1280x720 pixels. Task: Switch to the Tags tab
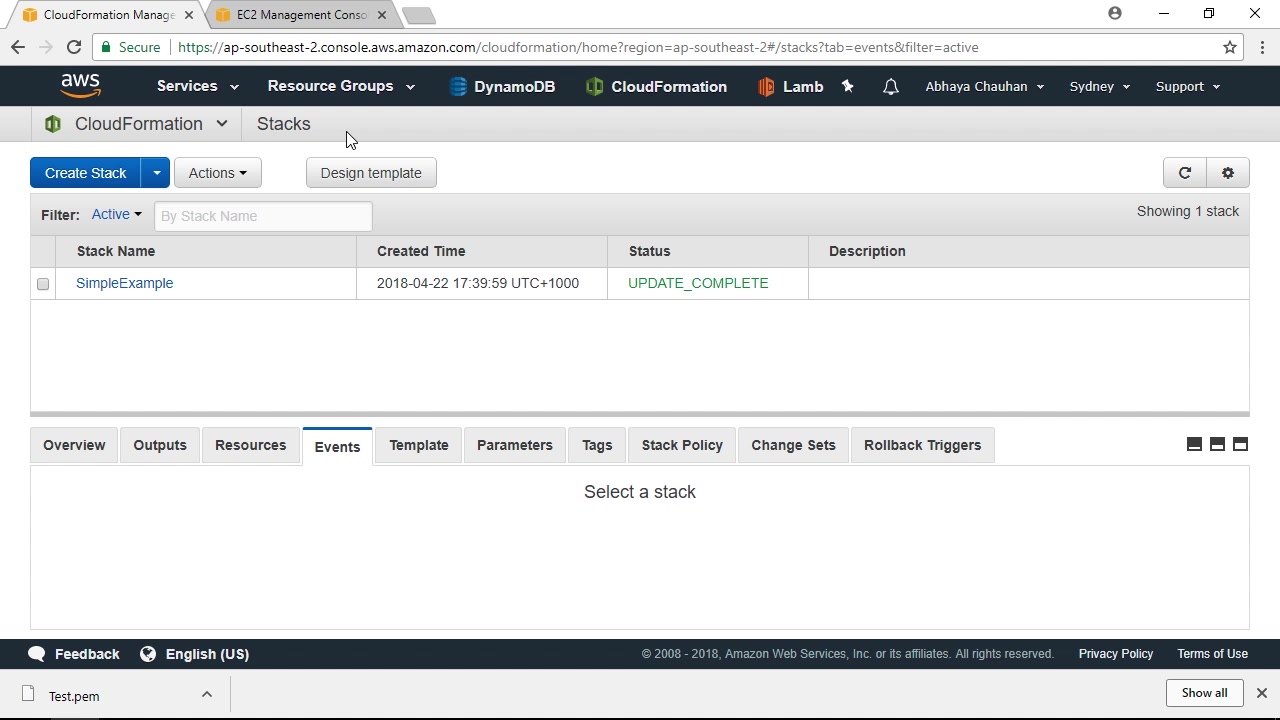click(x=597, y=445)
